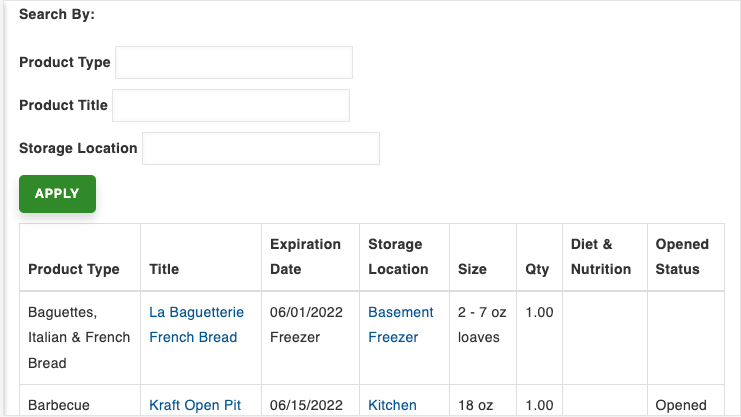741x417 pixels.
Task: Click the Storage Location search input field
Action: click(x=261, y=148)
